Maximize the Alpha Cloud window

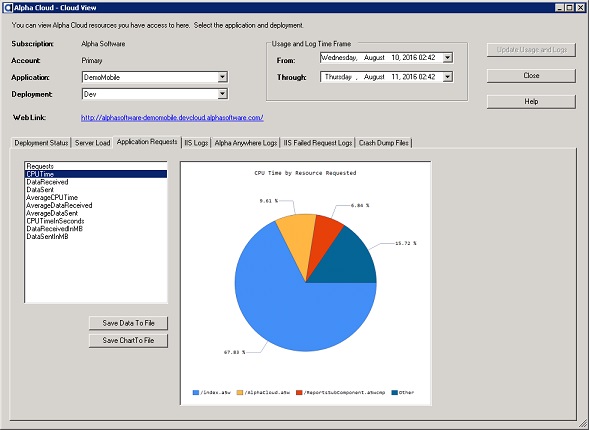coord(569,8)
